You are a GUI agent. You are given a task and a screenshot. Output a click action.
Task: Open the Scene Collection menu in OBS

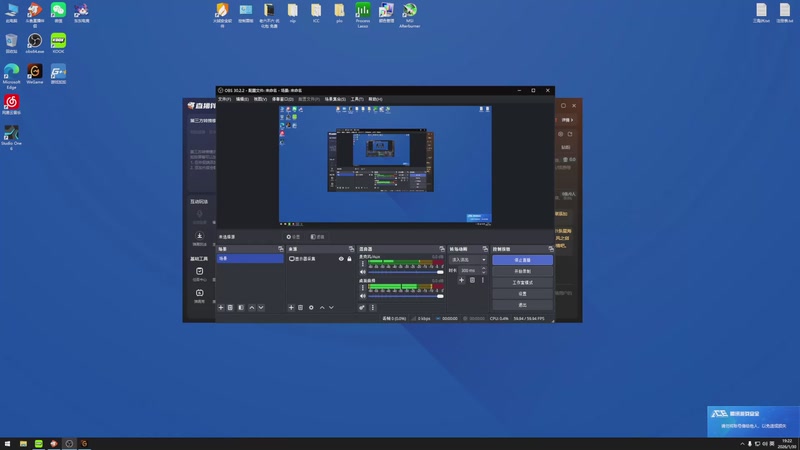[x=335, y=99]
